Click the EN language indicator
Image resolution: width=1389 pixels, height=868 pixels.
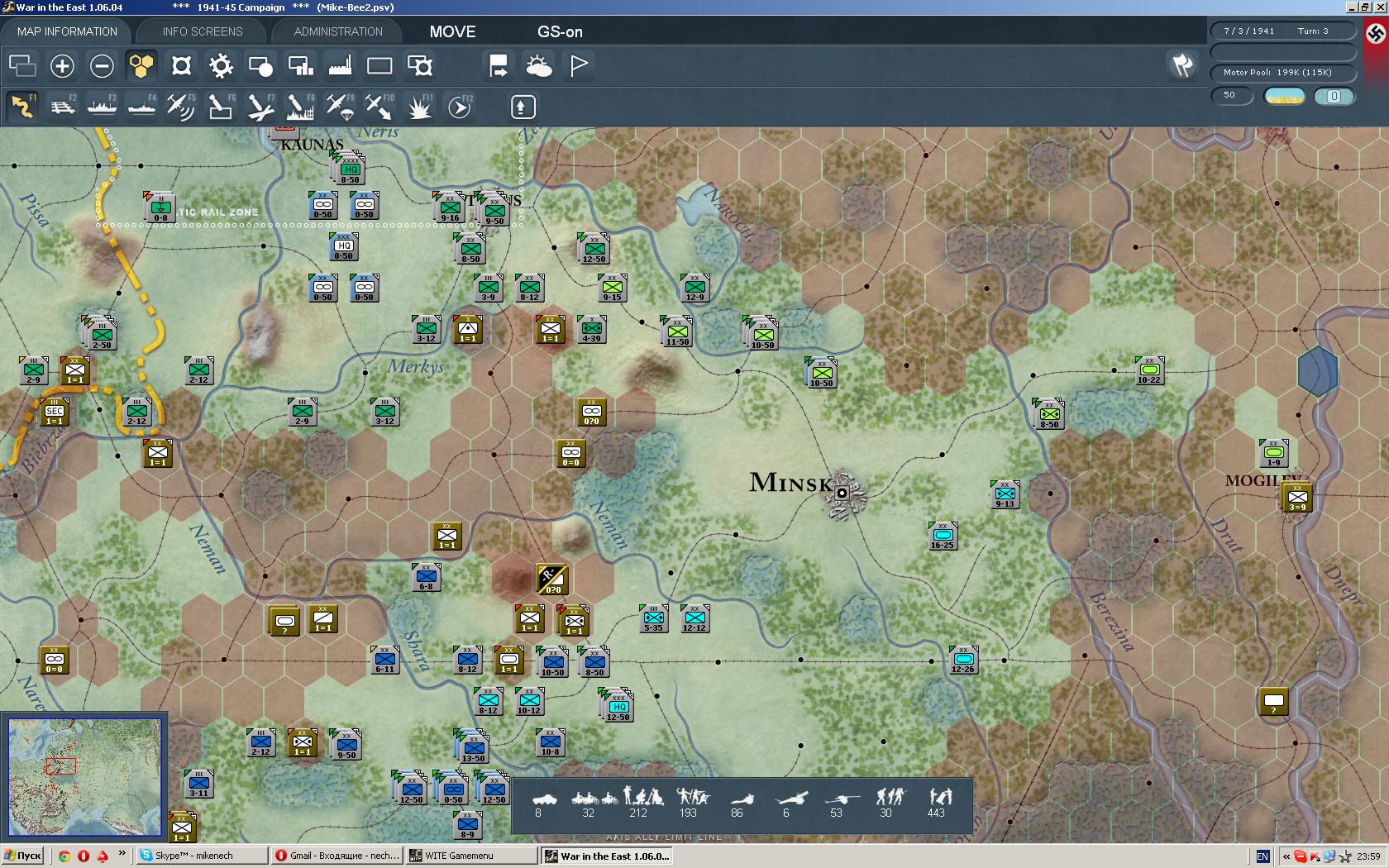(1263, 856)
